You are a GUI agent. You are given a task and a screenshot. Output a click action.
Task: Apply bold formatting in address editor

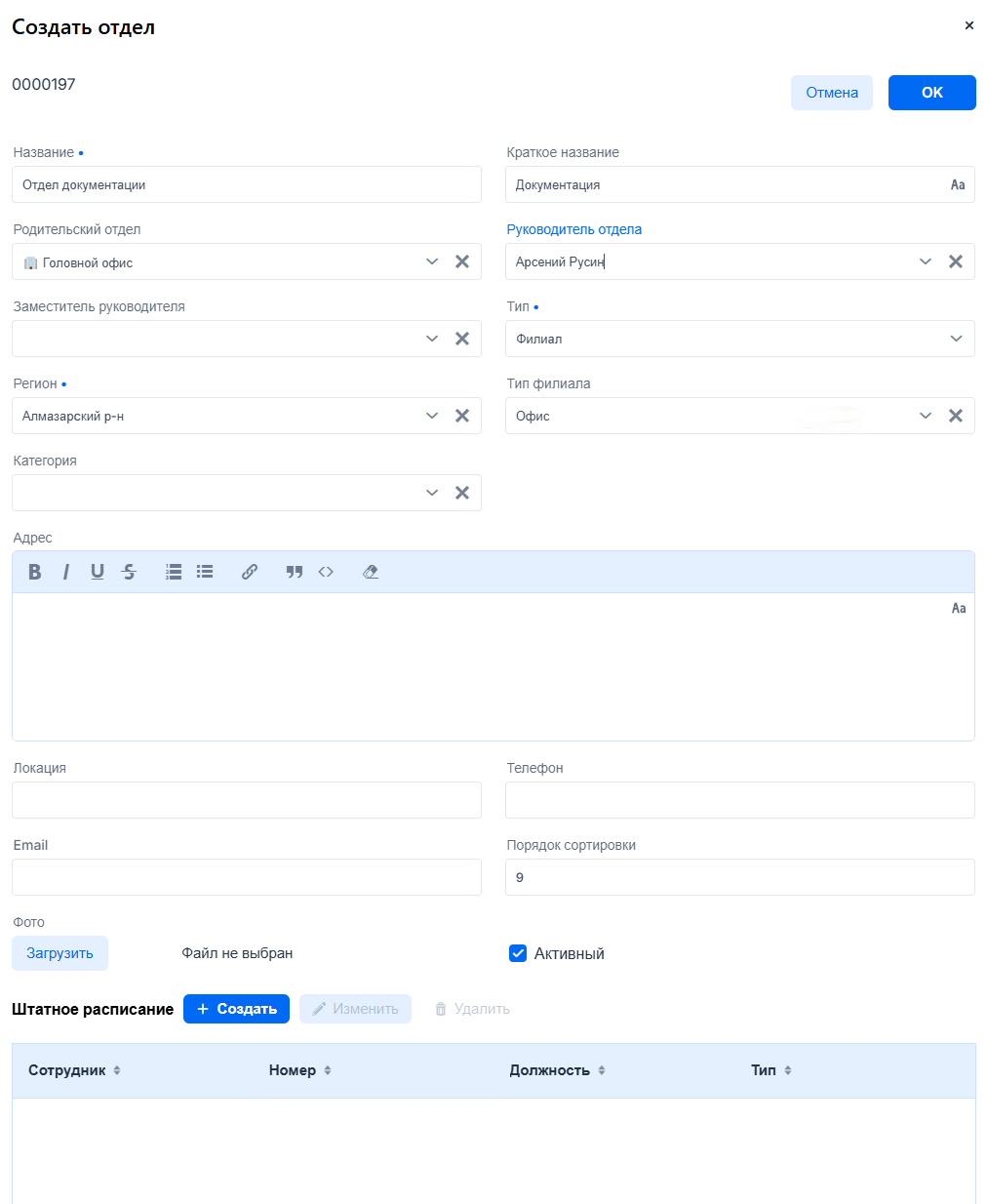pyautogui.click(x=35, y=572)
